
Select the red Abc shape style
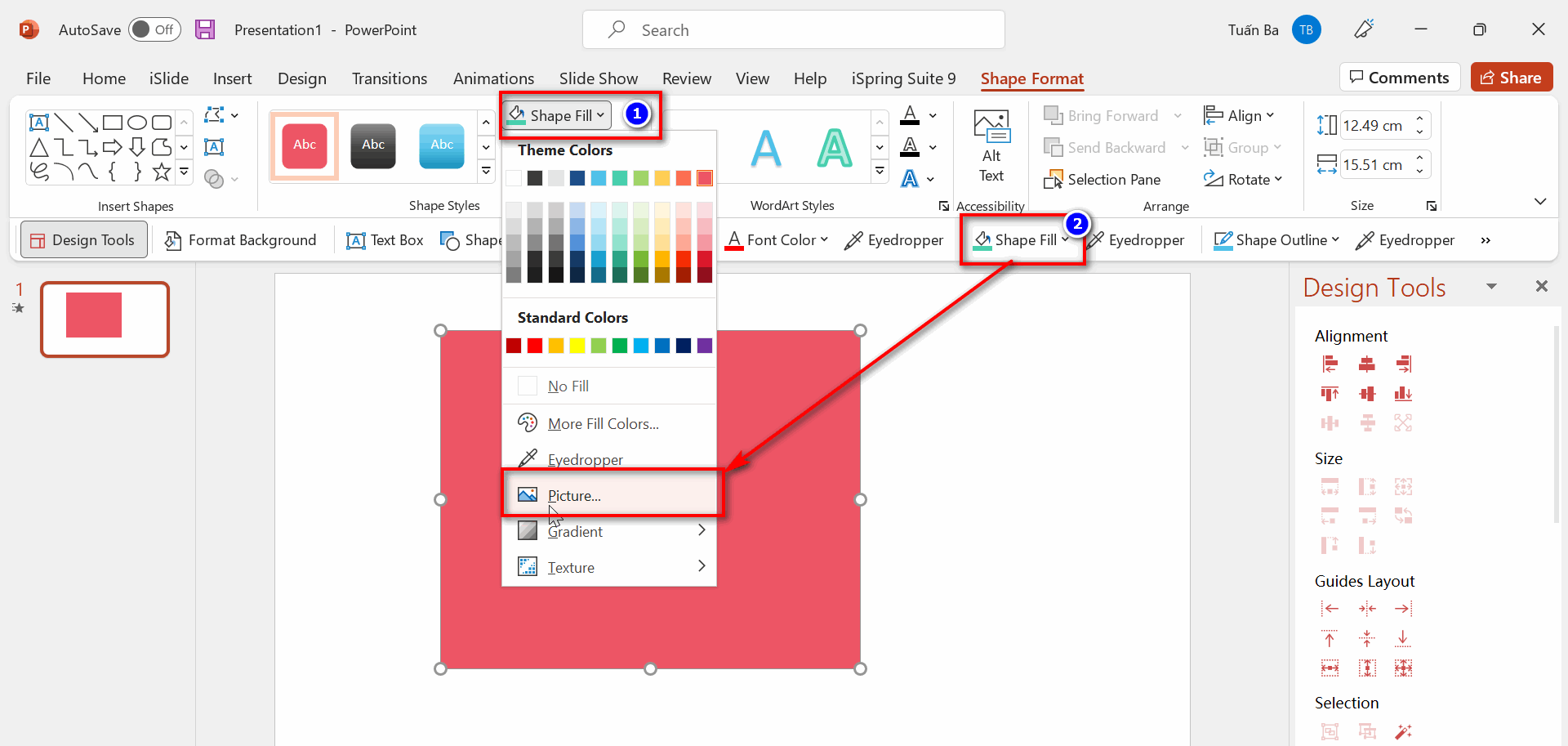point(305,145)
